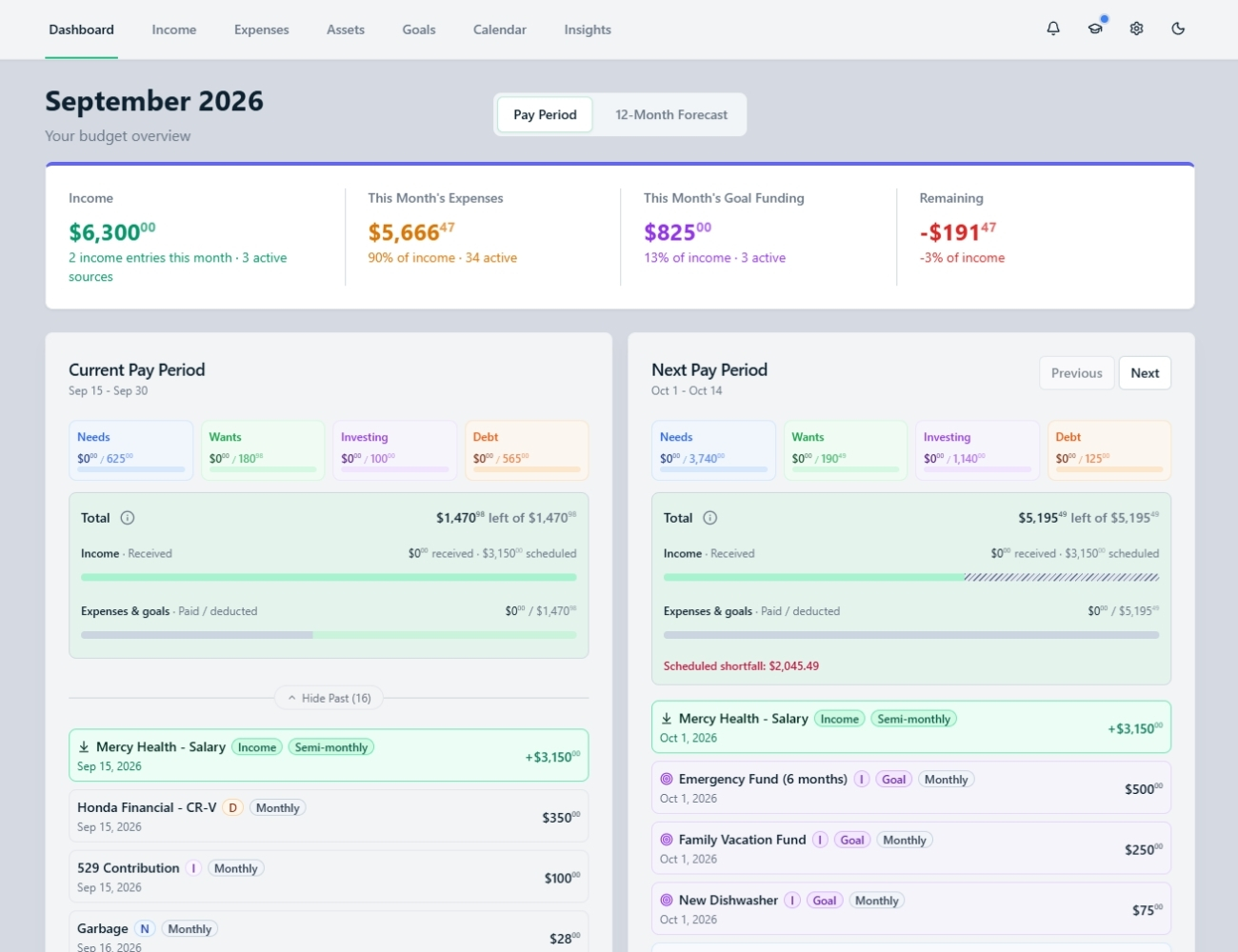Viewport: 1238px width, 952px height.
Task: Click the I badge on Emergency Fund row
Action: (862, 779)
